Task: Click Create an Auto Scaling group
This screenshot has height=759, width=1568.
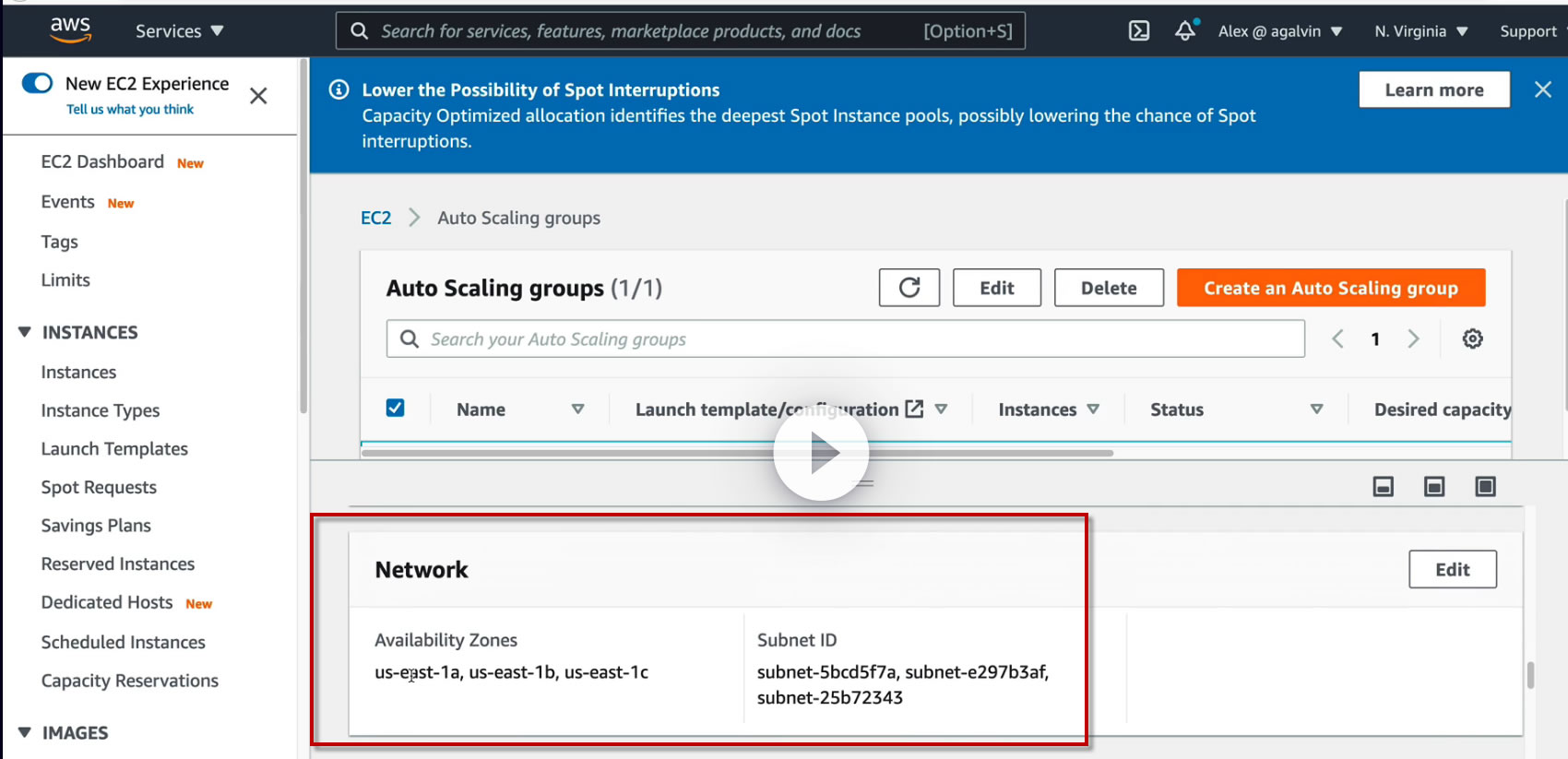Action: pos(1330,288)
